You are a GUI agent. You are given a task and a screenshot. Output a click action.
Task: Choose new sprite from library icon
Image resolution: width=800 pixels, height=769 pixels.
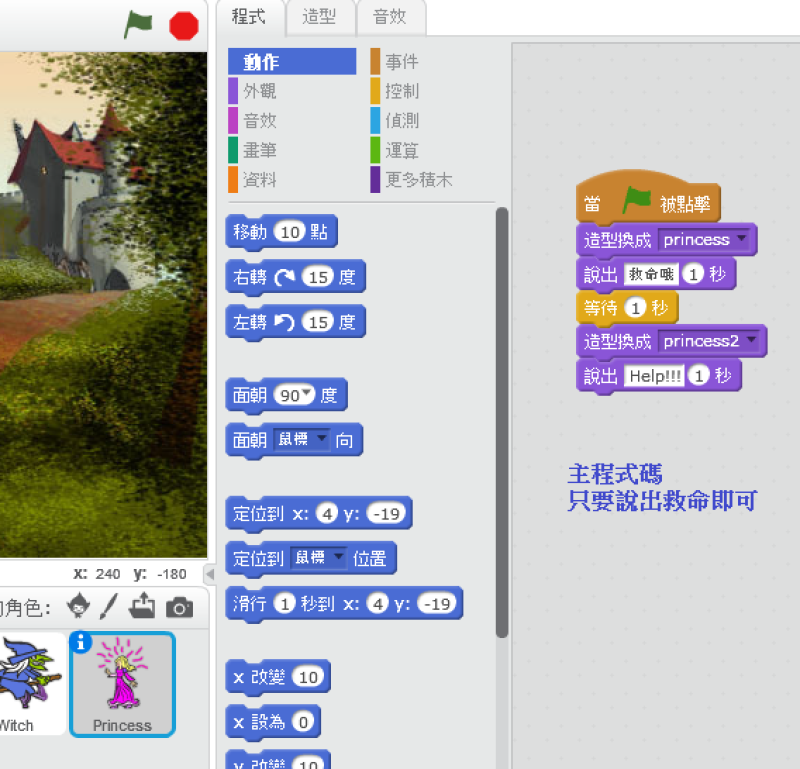(78, 605)
